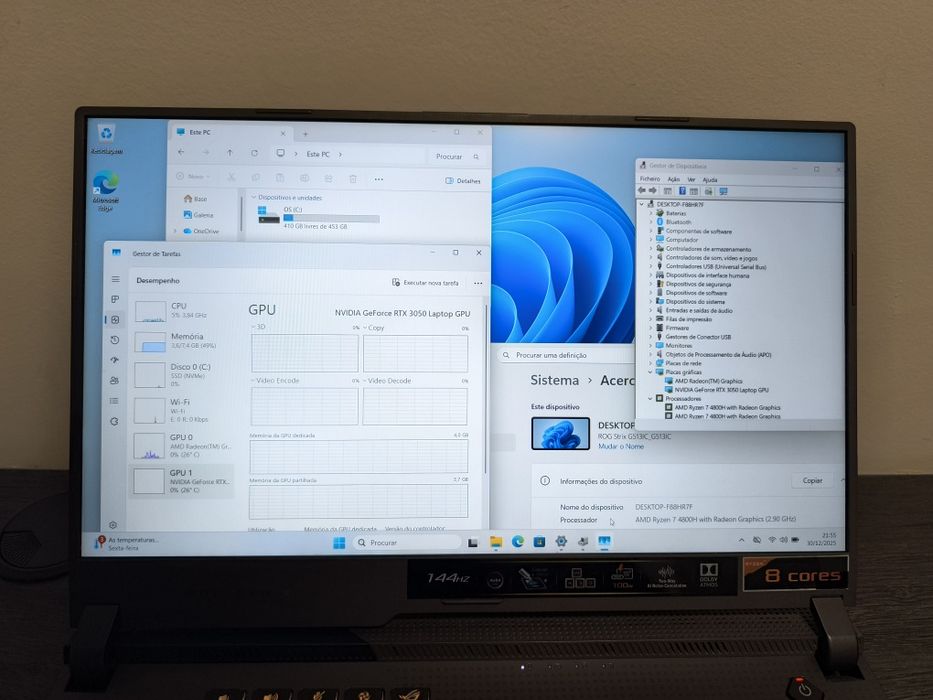
Task: Open the Novo dropdown in File Explorer
Action: point(193,177)
